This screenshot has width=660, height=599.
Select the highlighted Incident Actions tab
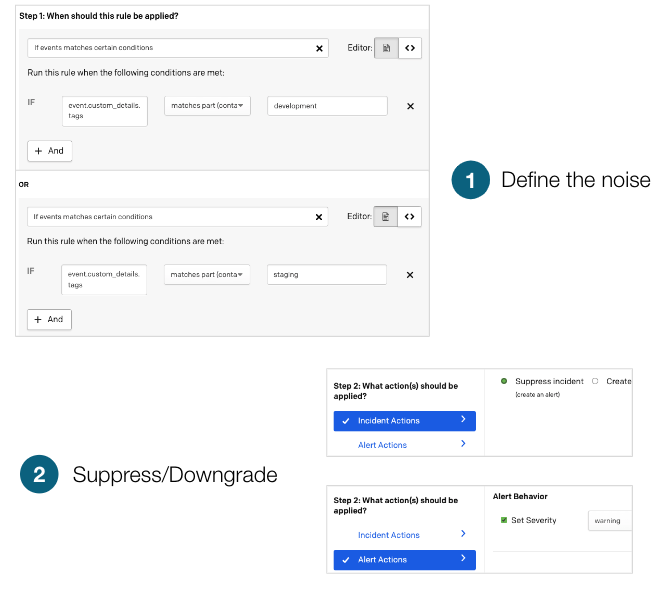tap(404, 421)
